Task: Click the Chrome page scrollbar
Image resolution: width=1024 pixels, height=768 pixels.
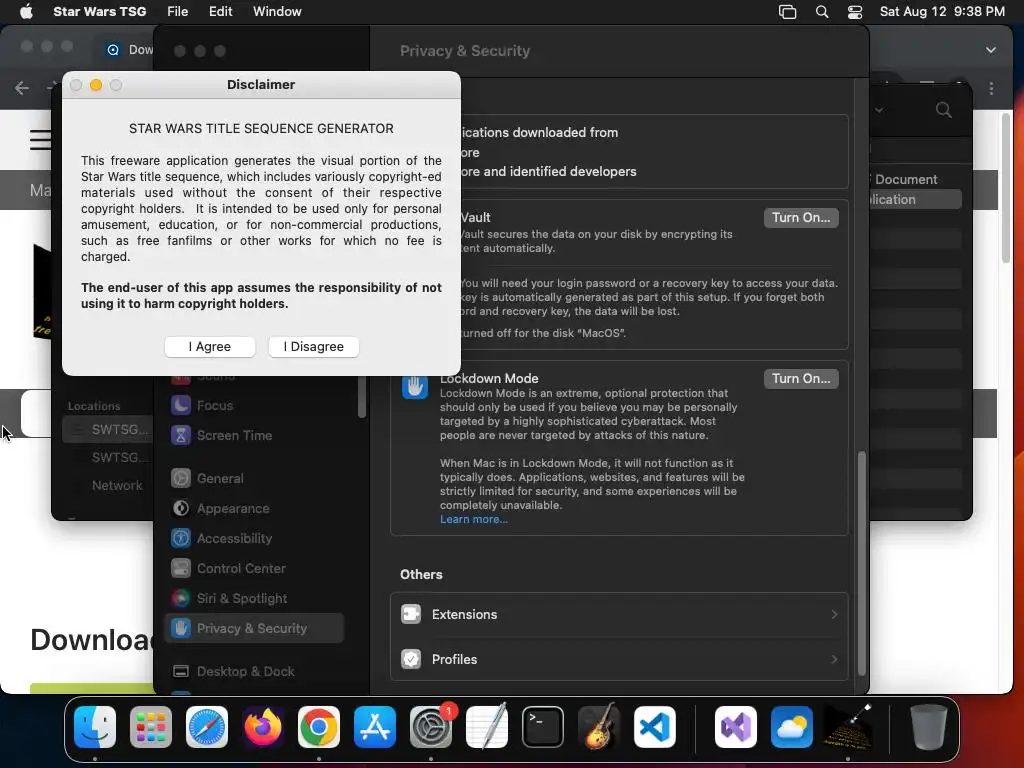Action: (x=1006, y=188)
